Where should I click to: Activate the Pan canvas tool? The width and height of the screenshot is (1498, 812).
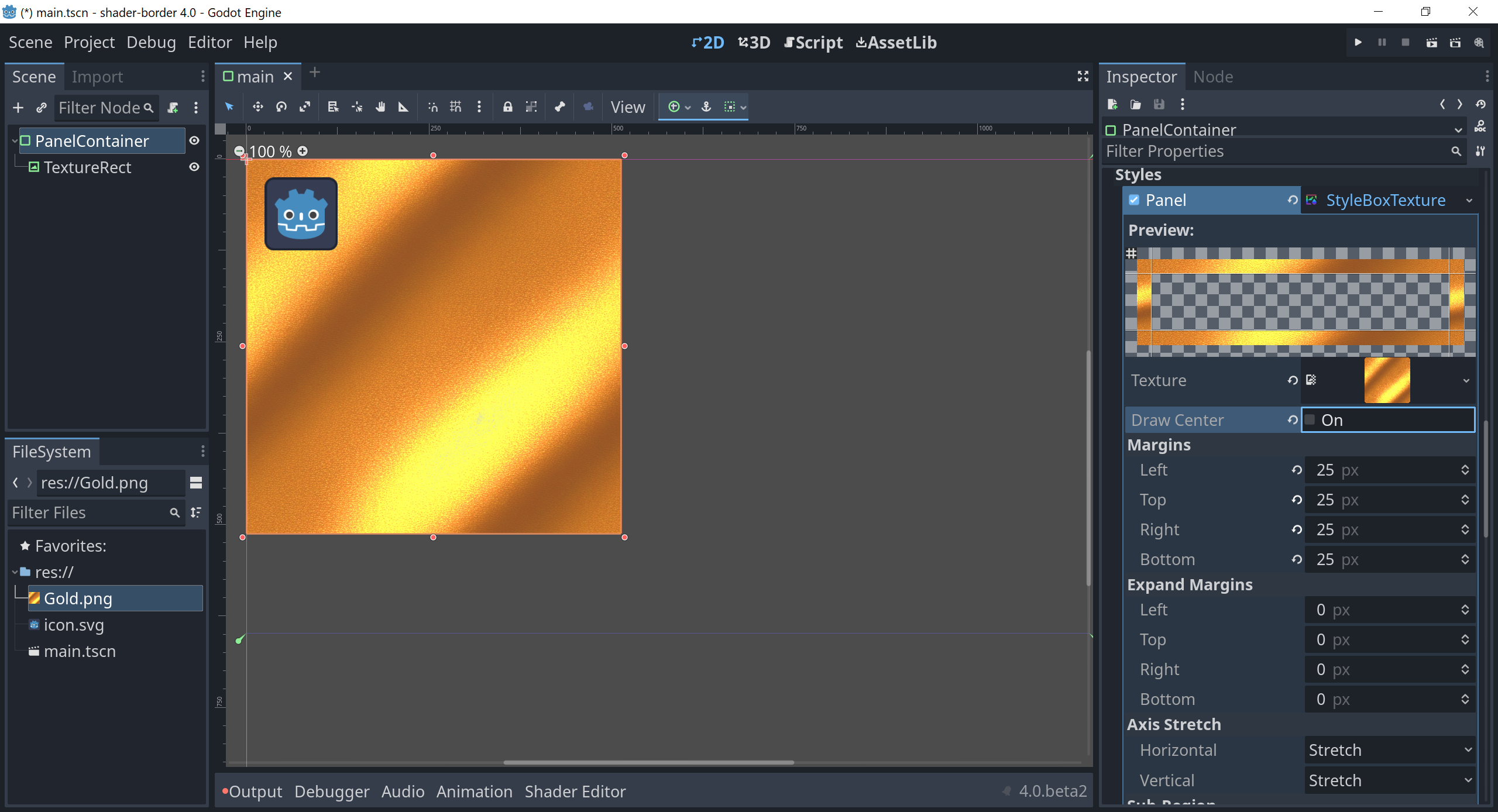click(x=380, y=107)
